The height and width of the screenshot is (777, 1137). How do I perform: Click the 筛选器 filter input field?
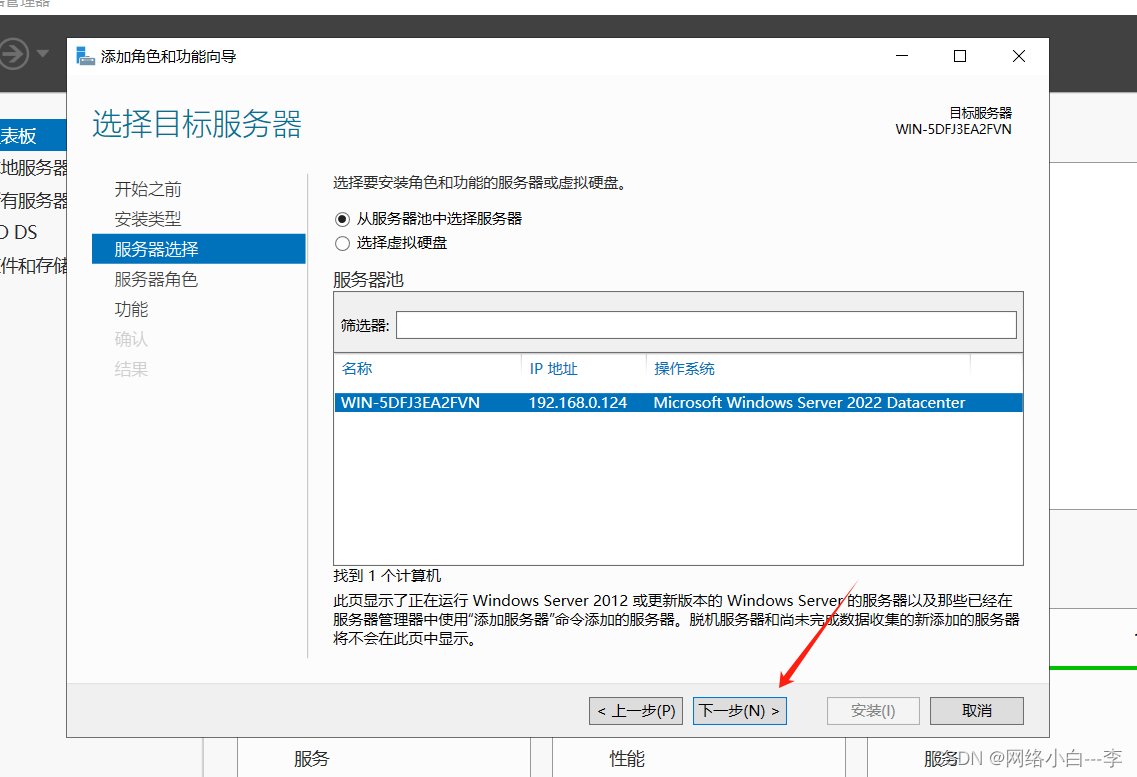click(x=706, y=325)
